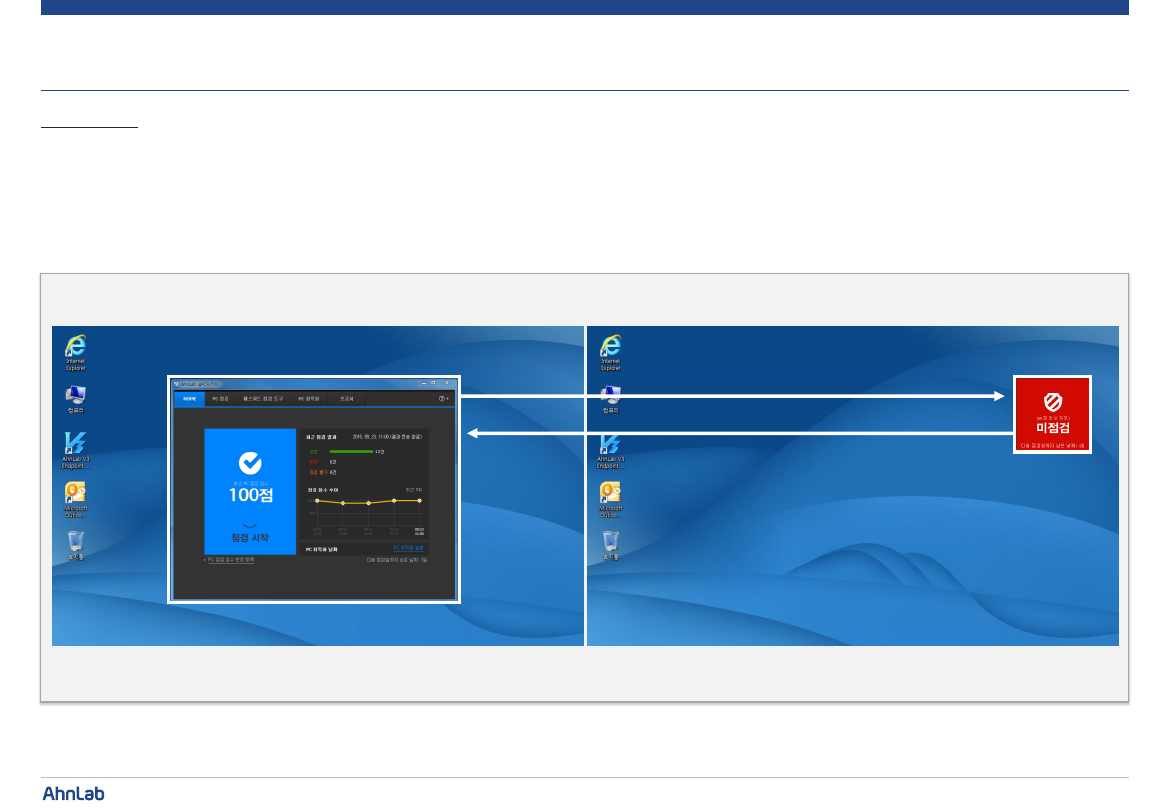Open 컴퓨터 icon on the right desktop
This screenshot has height=810, width=1170.
(x=610, y=395)
